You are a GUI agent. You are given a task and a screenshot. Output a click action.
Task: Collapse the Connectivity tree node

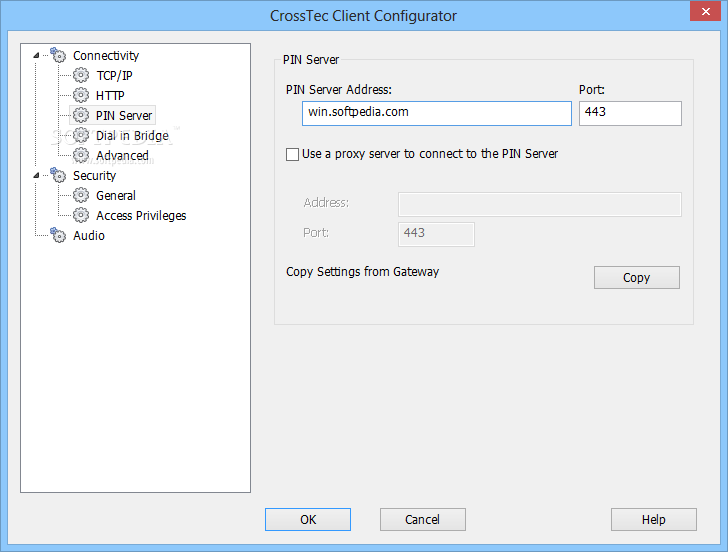pos(36,55)
